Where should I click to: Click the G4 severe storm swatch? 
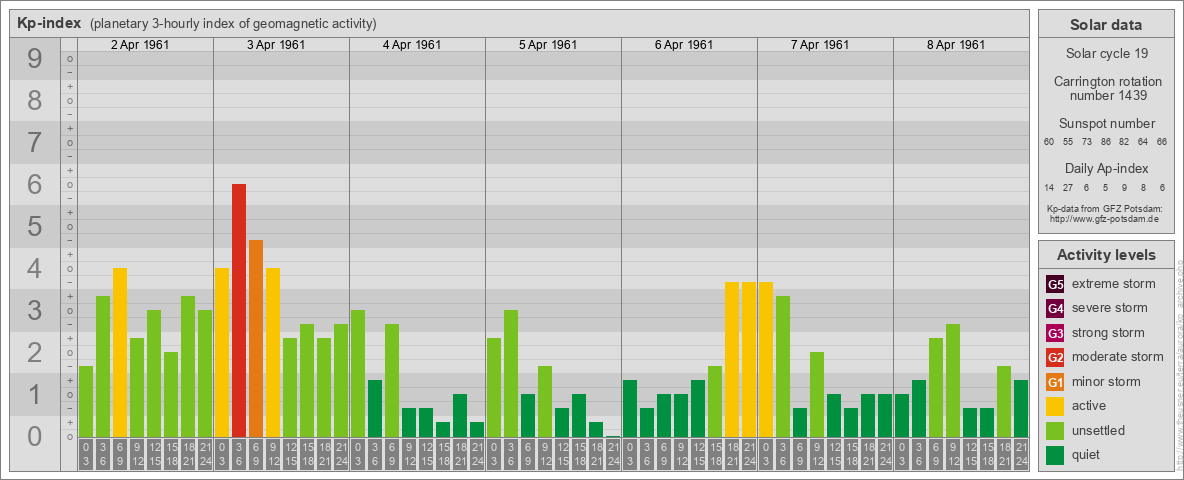click(x=1056, y=309)
